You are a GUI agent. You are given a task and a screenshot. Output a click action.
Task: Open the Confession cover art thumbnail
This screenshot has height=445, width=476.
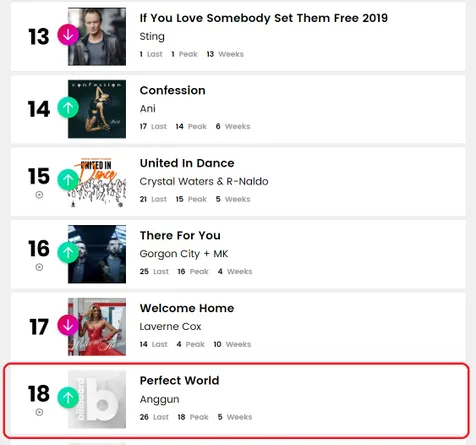coord(97,109)
